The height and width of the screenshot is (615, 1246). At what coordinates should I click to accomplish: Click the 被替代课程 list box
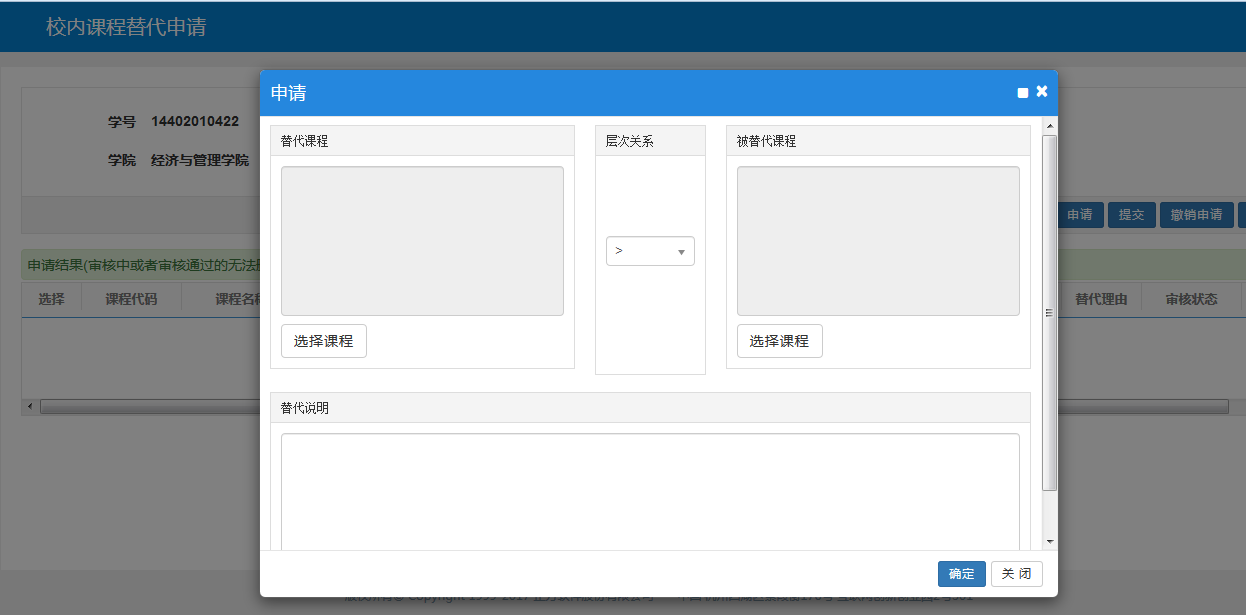tap(878, 241)
